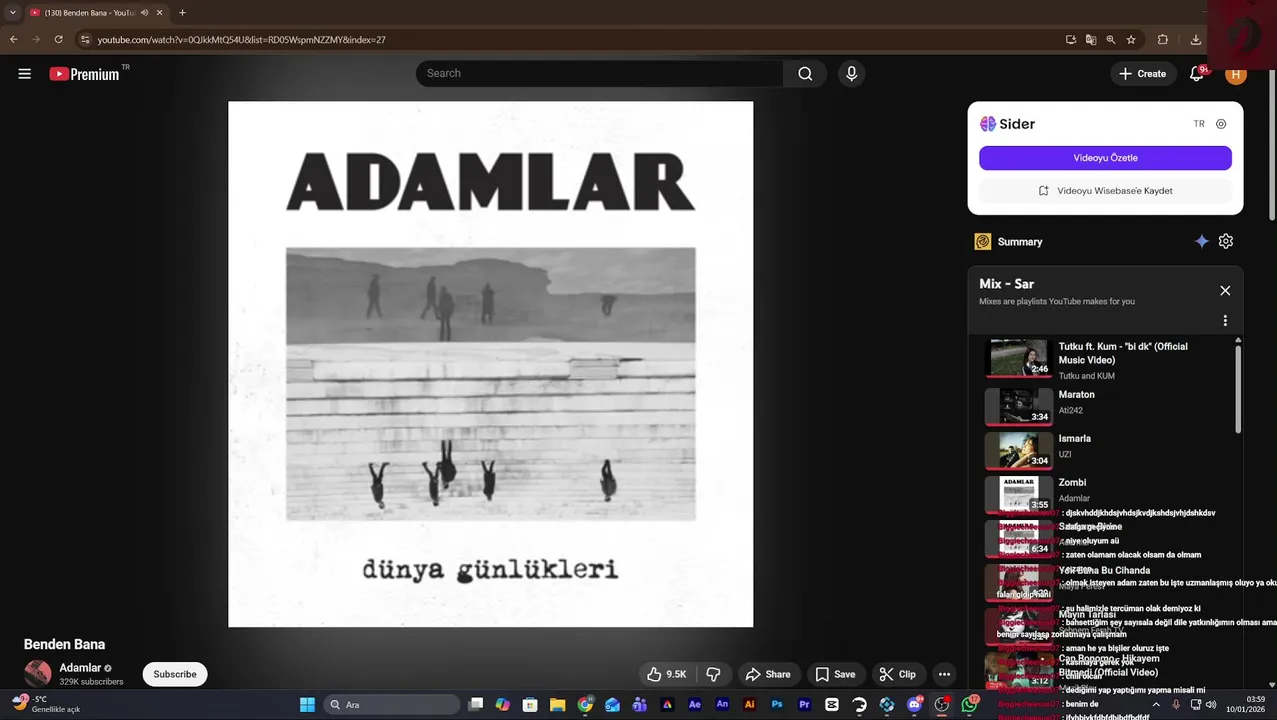Open Discord from taskbar
This screenshot has height=720, width=1277.
pyautogui.click(x=914, y=704)
